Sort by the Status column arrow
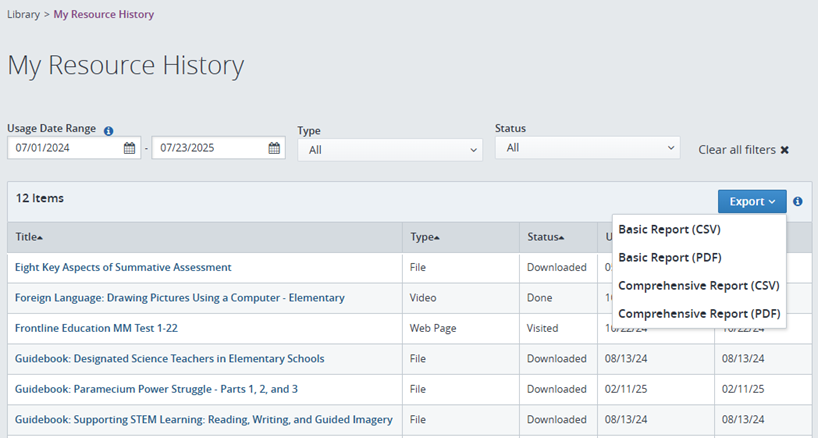This screenshot has width=818, height=438. (561, 238)
